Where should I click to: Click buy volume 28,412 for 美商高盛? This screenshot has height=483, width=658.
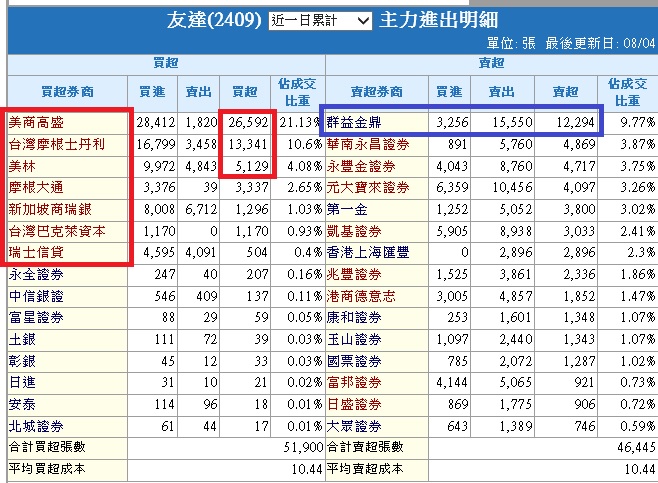[x=156, y=123]
